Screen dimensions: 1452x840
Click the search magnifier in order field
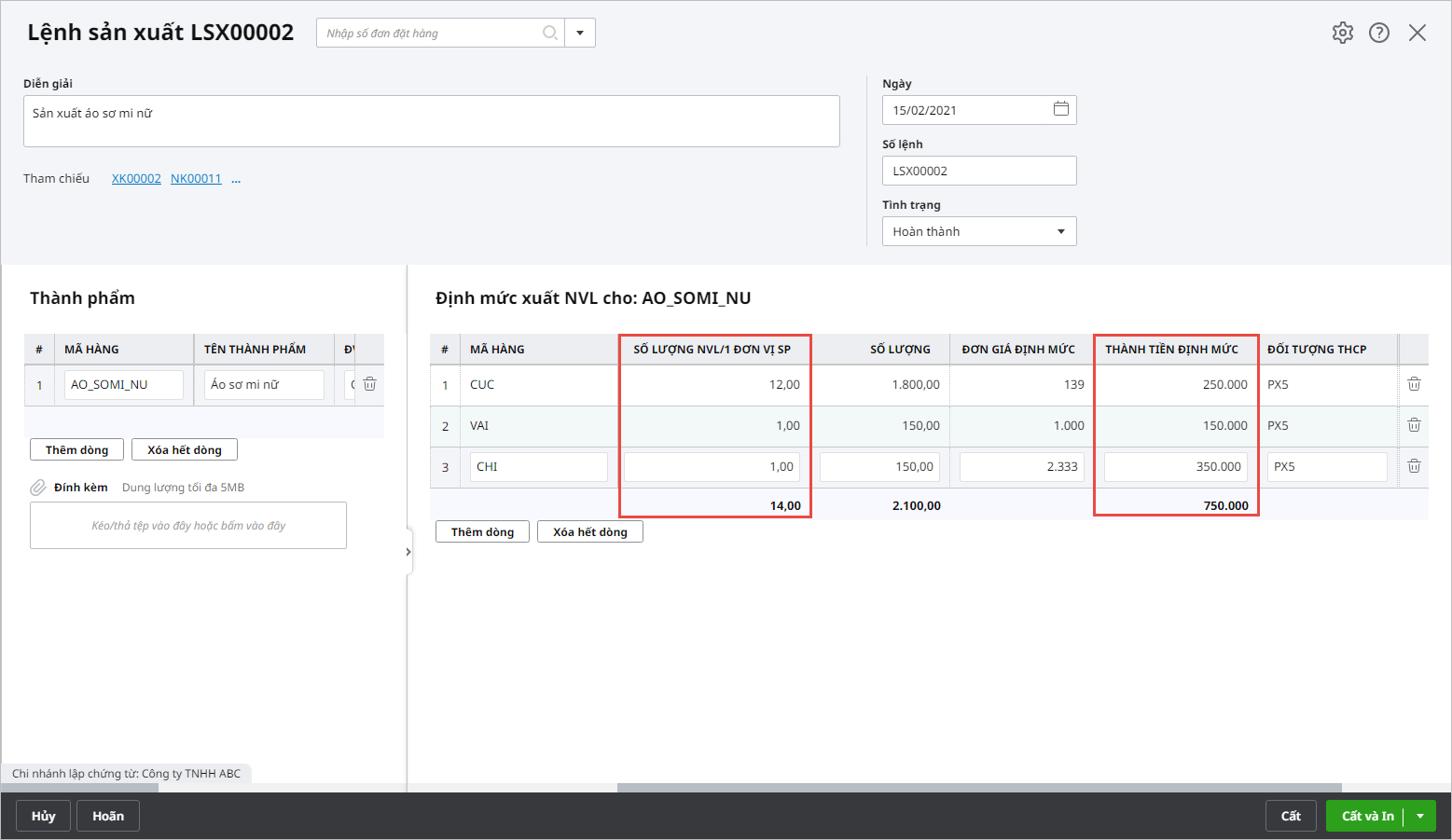[550, 33]
